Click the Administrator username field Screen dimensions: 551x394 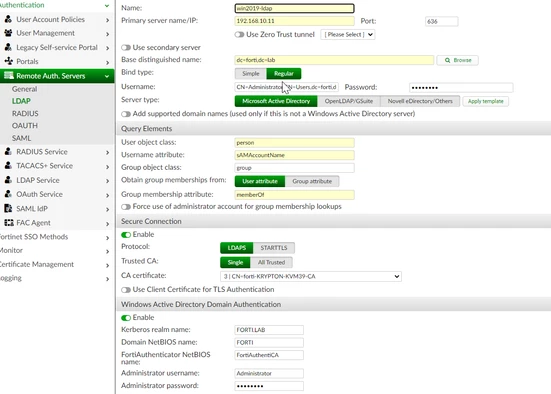269,373
